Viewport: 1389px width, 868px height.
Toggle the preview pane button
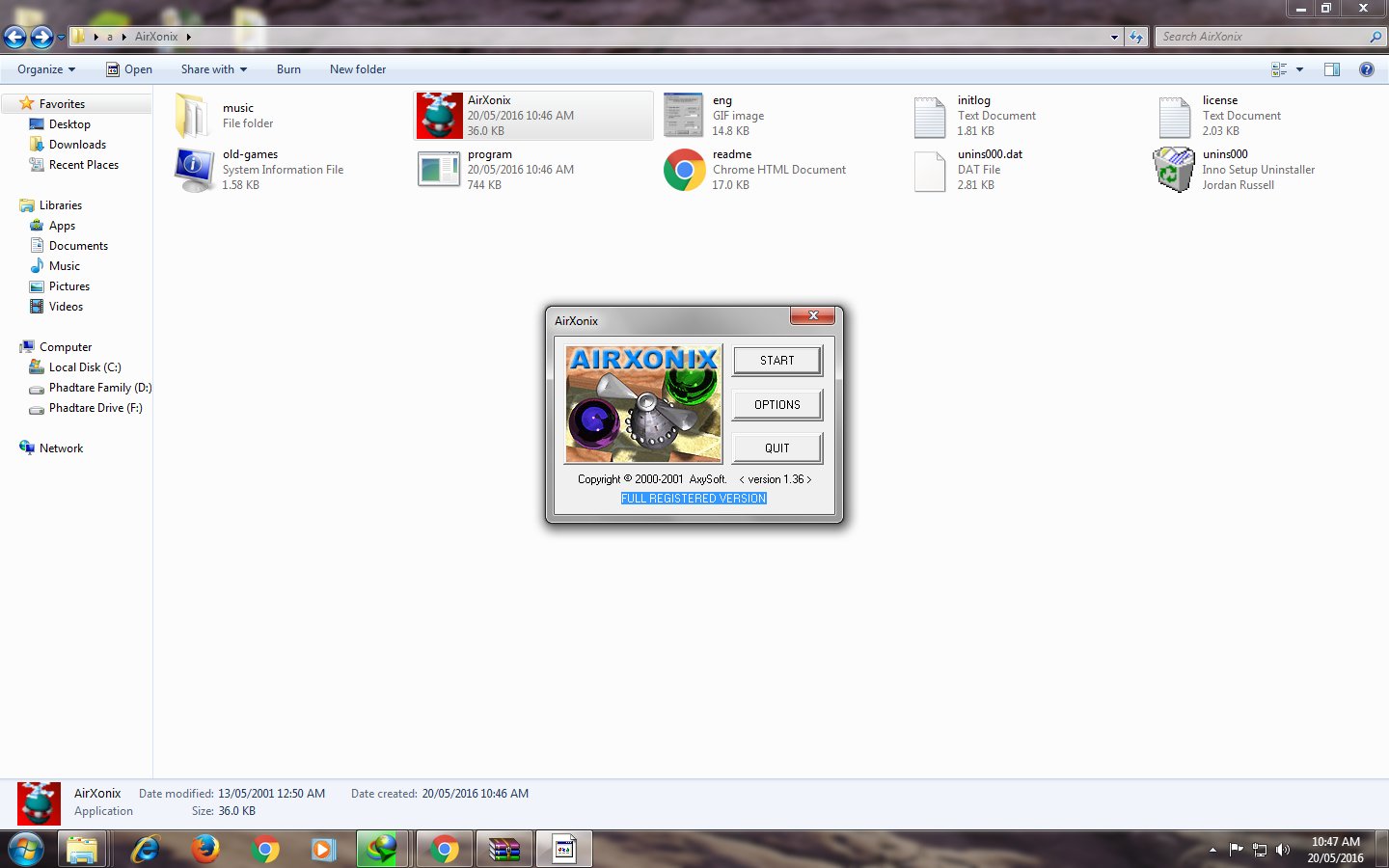point(1332,69)
